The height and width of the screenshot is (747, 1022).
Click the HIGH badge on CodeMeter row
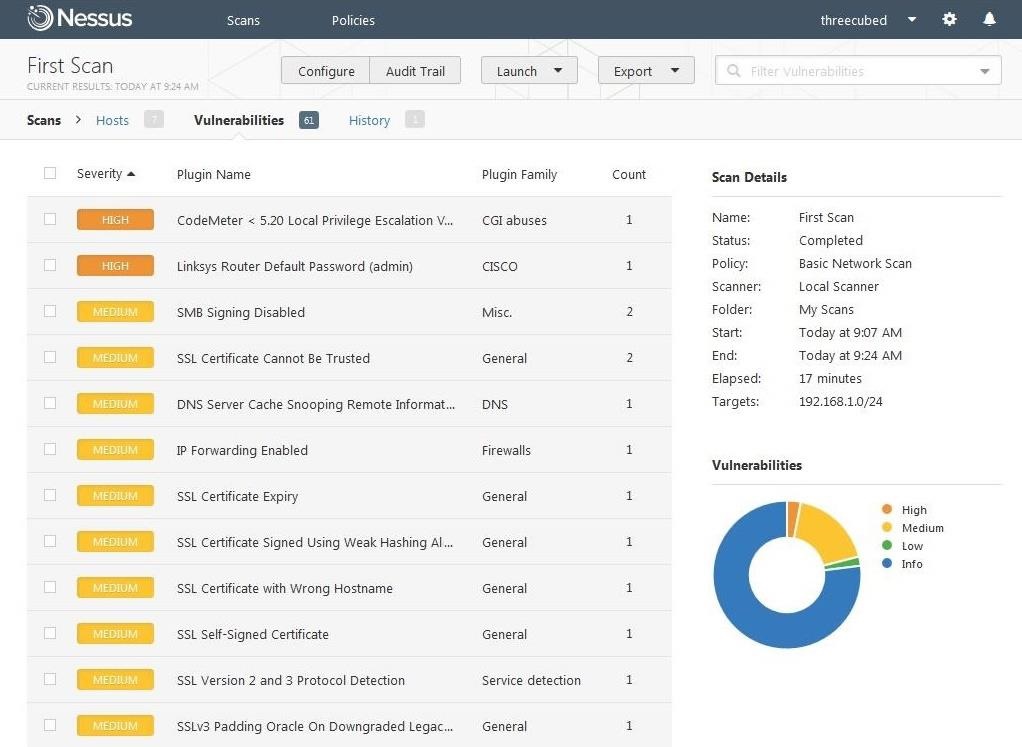pyautogui.click(x=115, y=220)
